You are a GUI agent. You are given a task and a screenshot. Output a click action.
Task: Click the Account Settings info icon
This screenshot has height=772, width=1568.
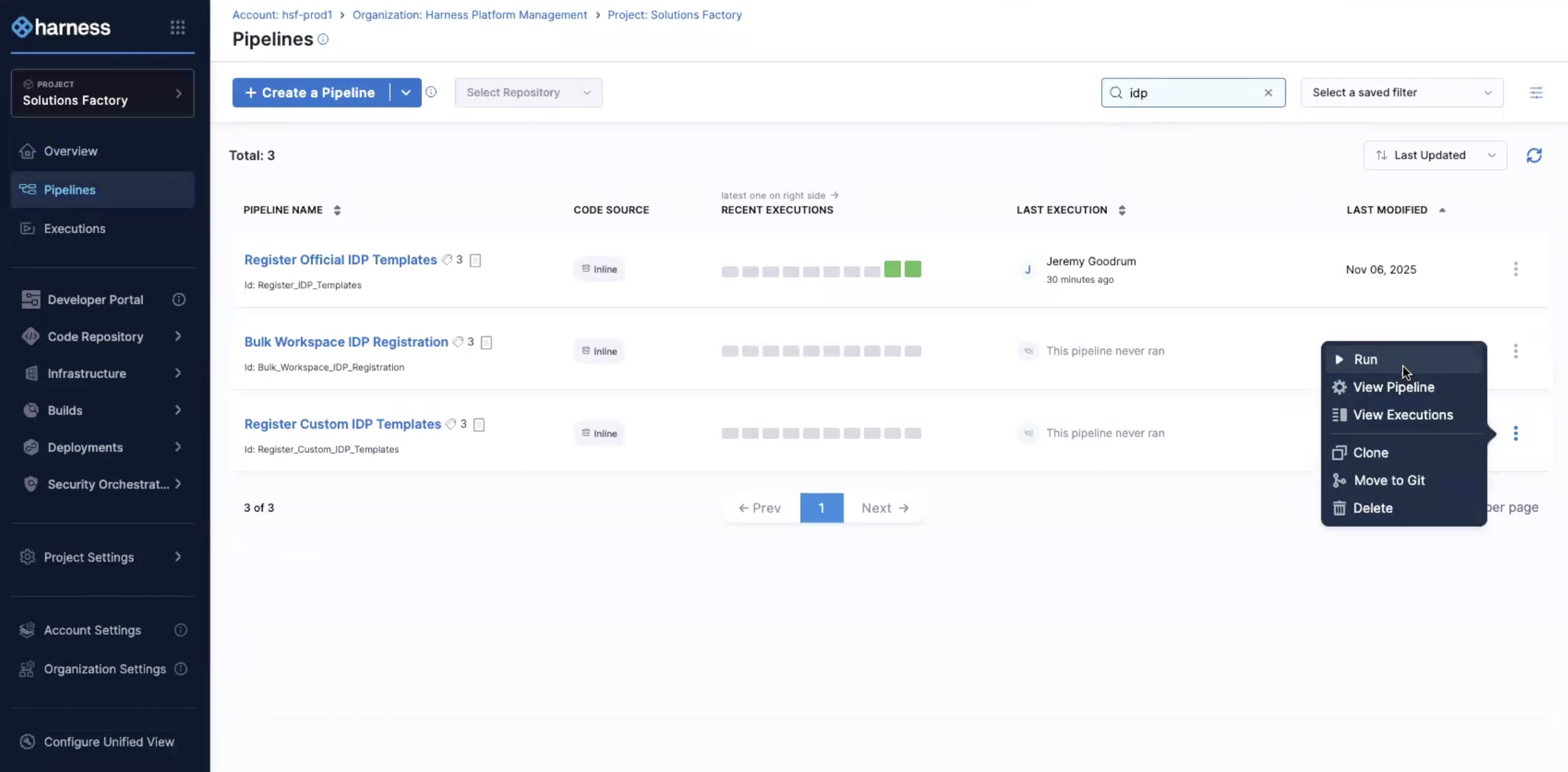(181, 630)
